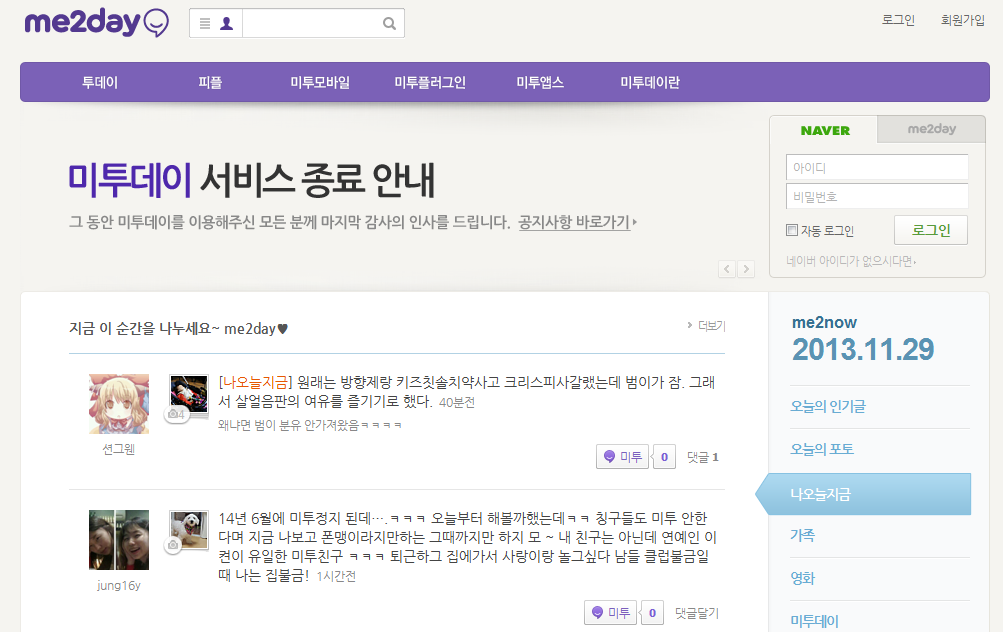Click the previous banner arrow
This screenshot has width=1003, height=632.
click(727, 269)
